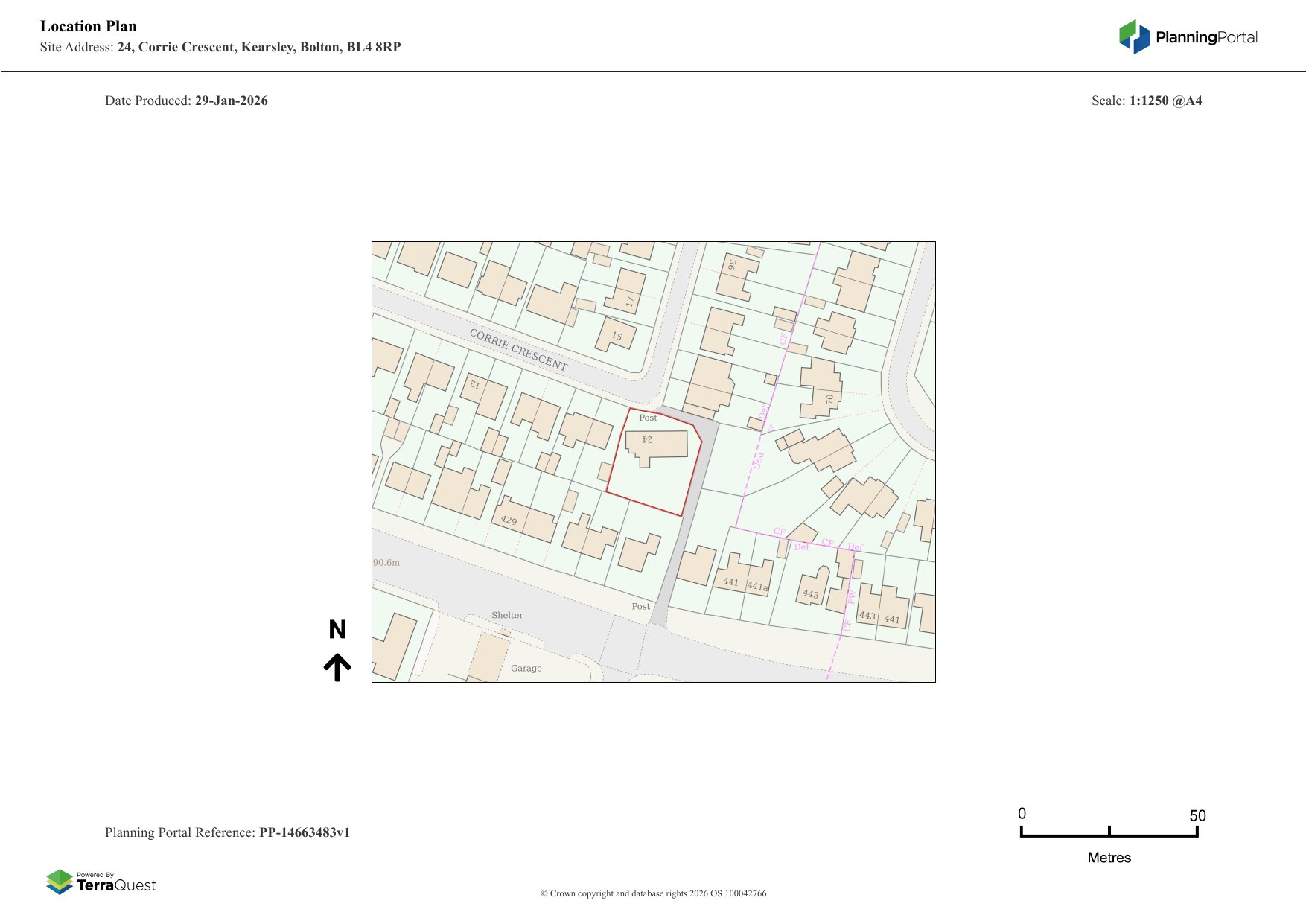The width and height of the screenshot is (1306, 924).
Task: Click the Shelter map label
Action: point(507,615)
